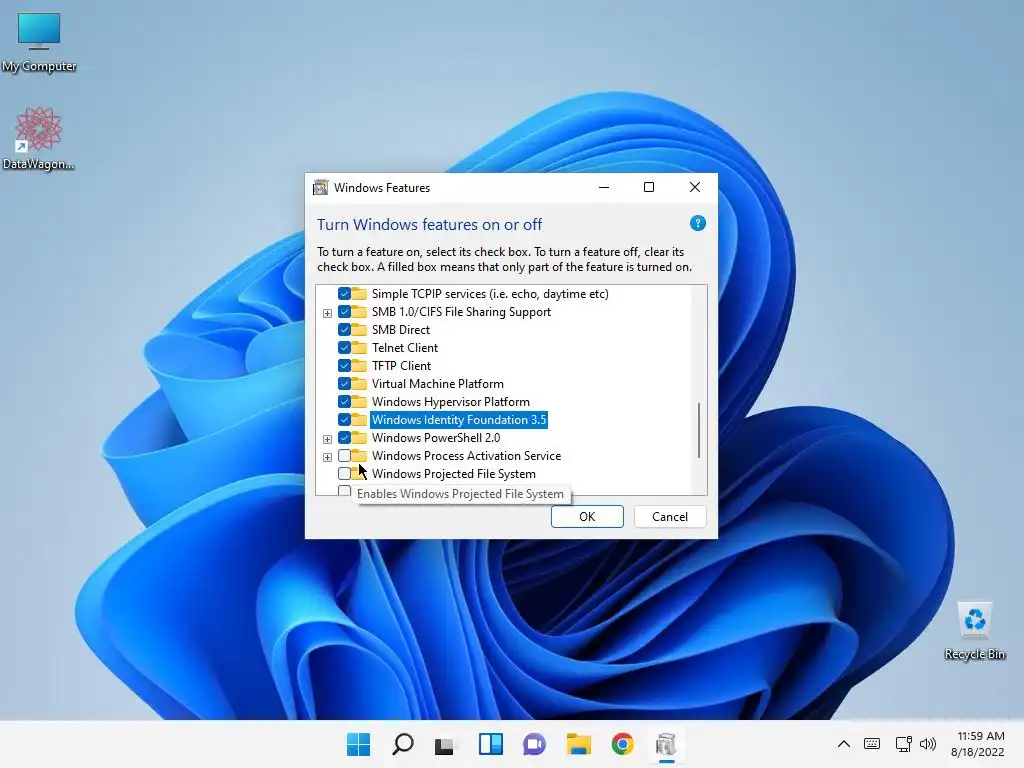Image resolution: width=1024 pixels, height=768 pixels.
Task: Open the My Computer desktop icon
Action: click(39, 41)
